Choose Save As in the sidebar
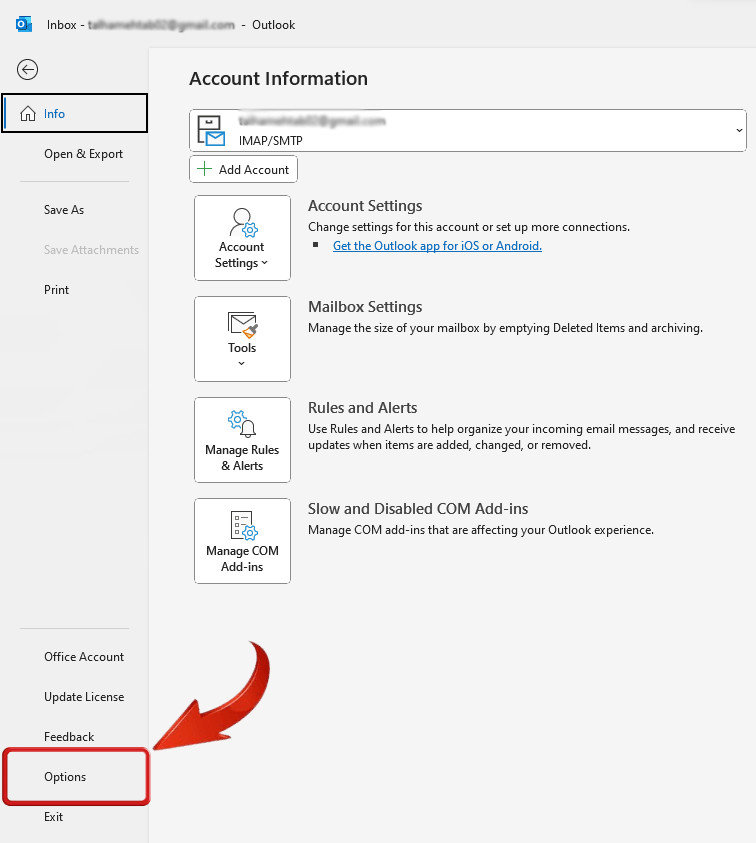The image size is (756, 843). 64,210
